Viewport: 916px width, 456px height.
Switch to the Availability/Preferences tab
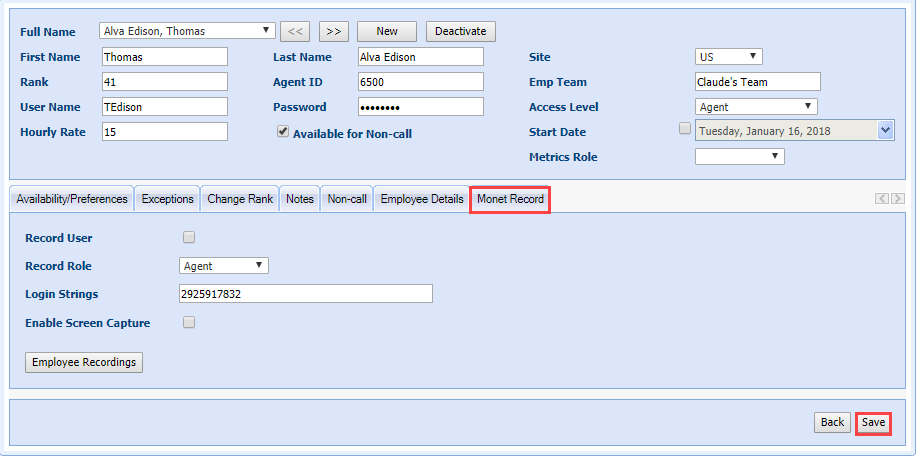click(x=72, y=199)
